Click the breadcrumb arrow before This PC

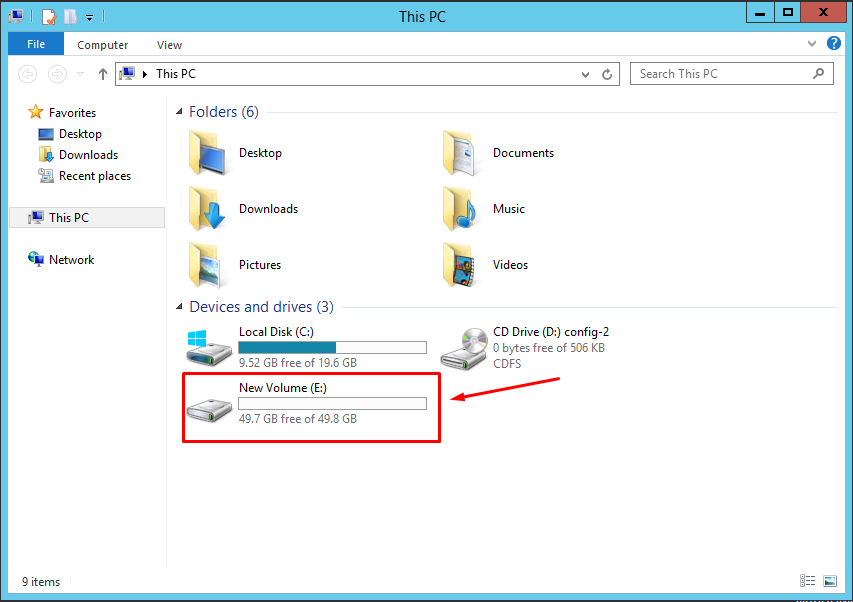pos(145,74)
